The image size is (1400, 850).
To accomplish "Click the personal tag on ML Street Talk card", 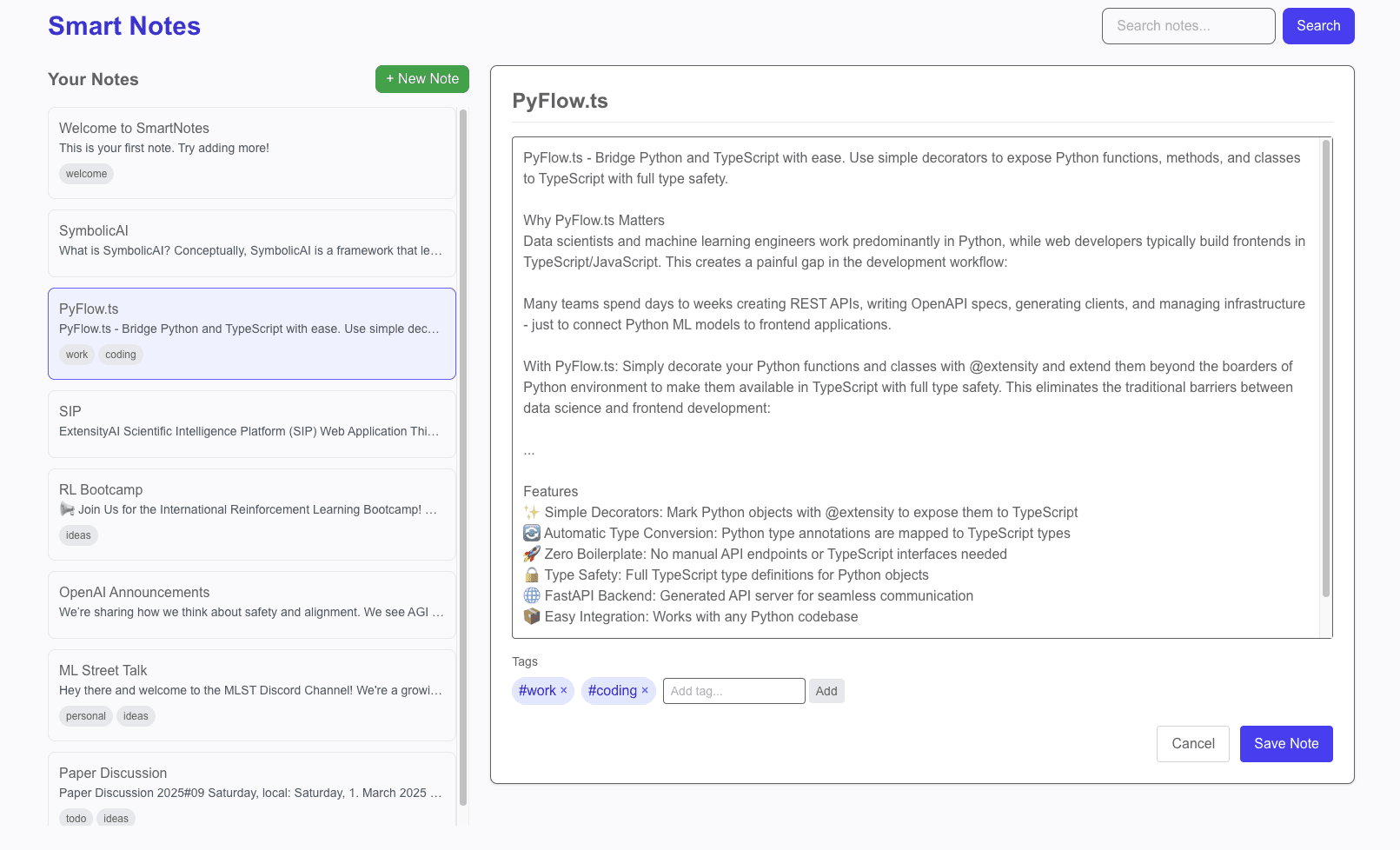I will (x=86, y=716).
